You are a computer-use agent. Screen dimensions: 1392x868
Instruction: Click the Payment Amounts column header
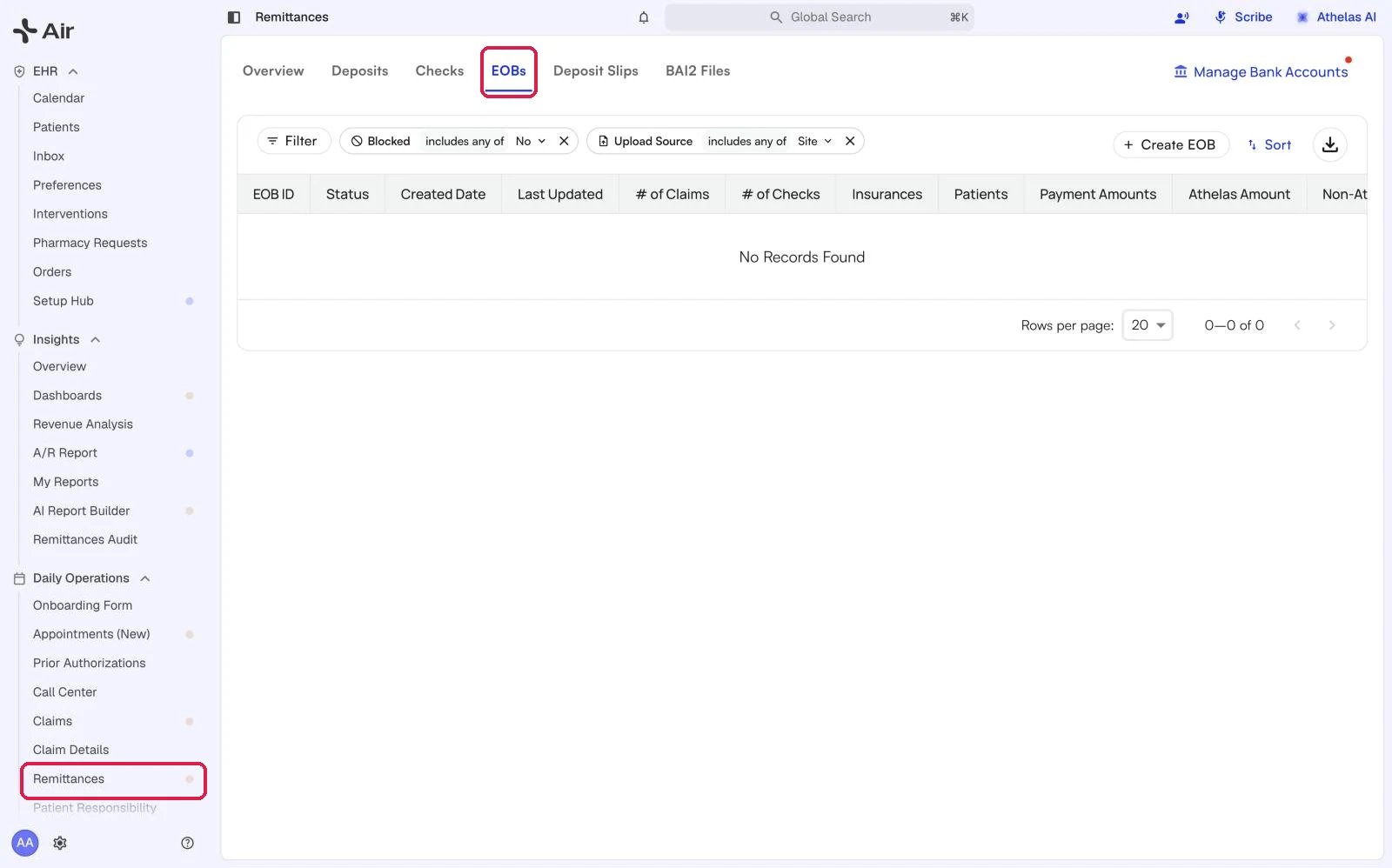click(1098, 195)
